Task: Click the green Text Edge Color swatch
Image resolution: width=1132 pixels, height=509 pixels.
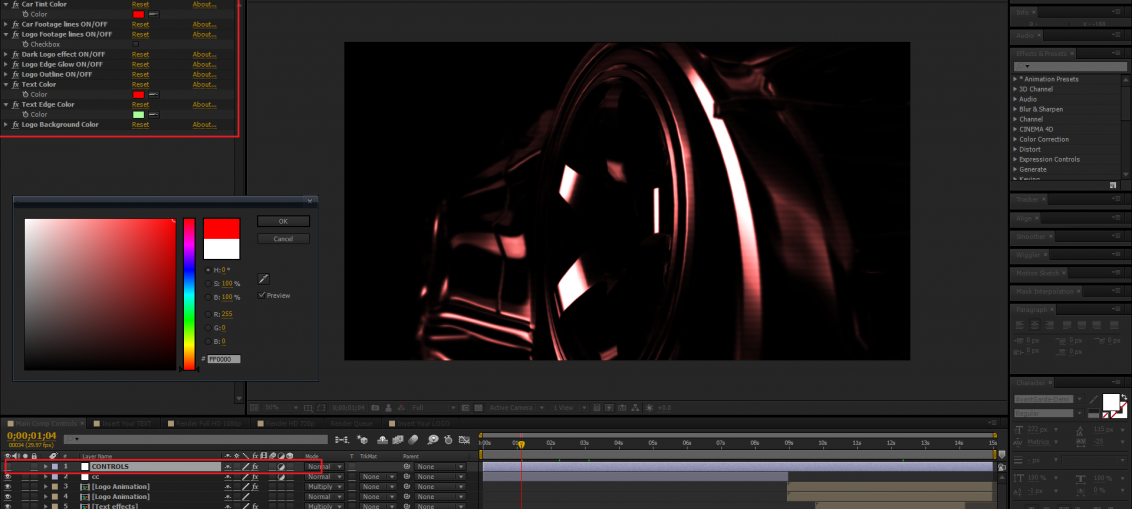Action: pos(139,115)
